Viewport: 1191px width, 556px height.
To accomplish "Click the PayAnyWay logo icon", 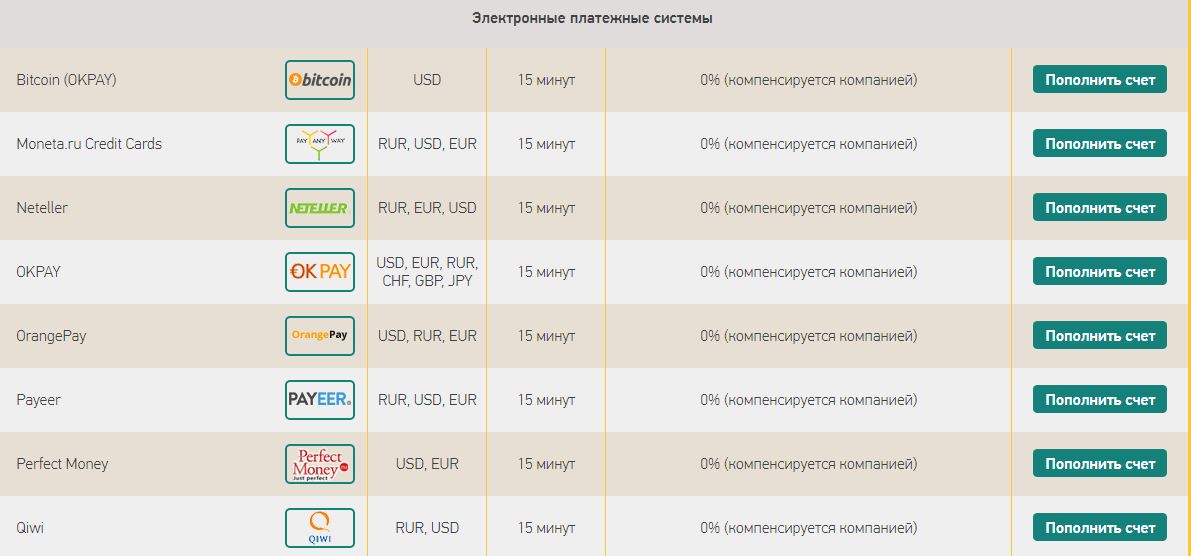I will click(x=320, y=144).
